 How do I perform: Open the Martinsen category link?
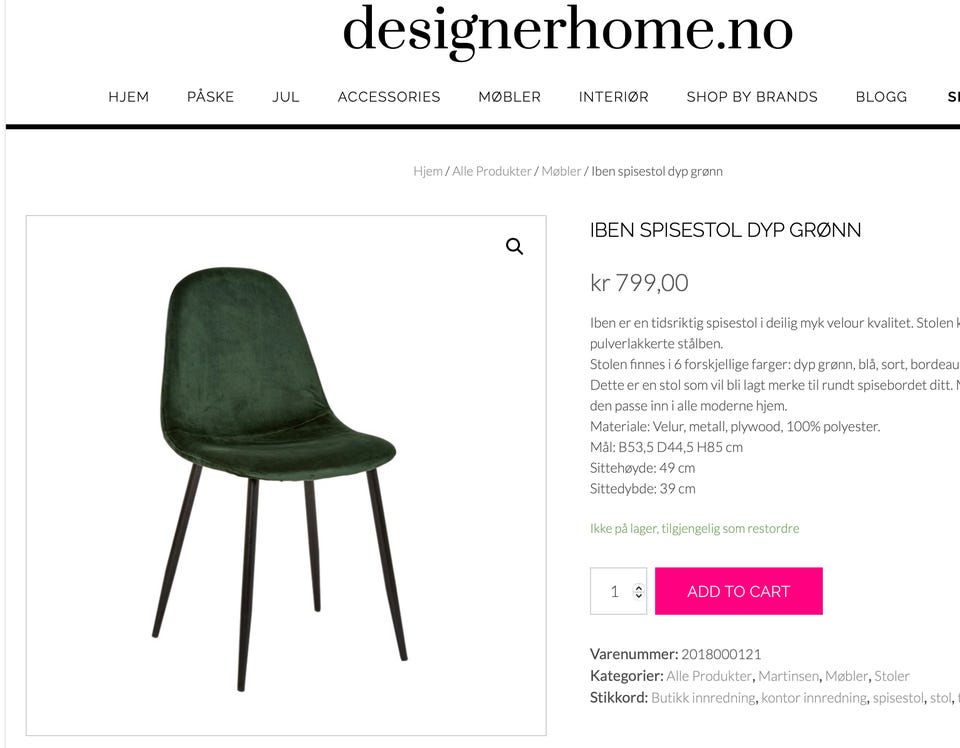click(x=788, y=676)
